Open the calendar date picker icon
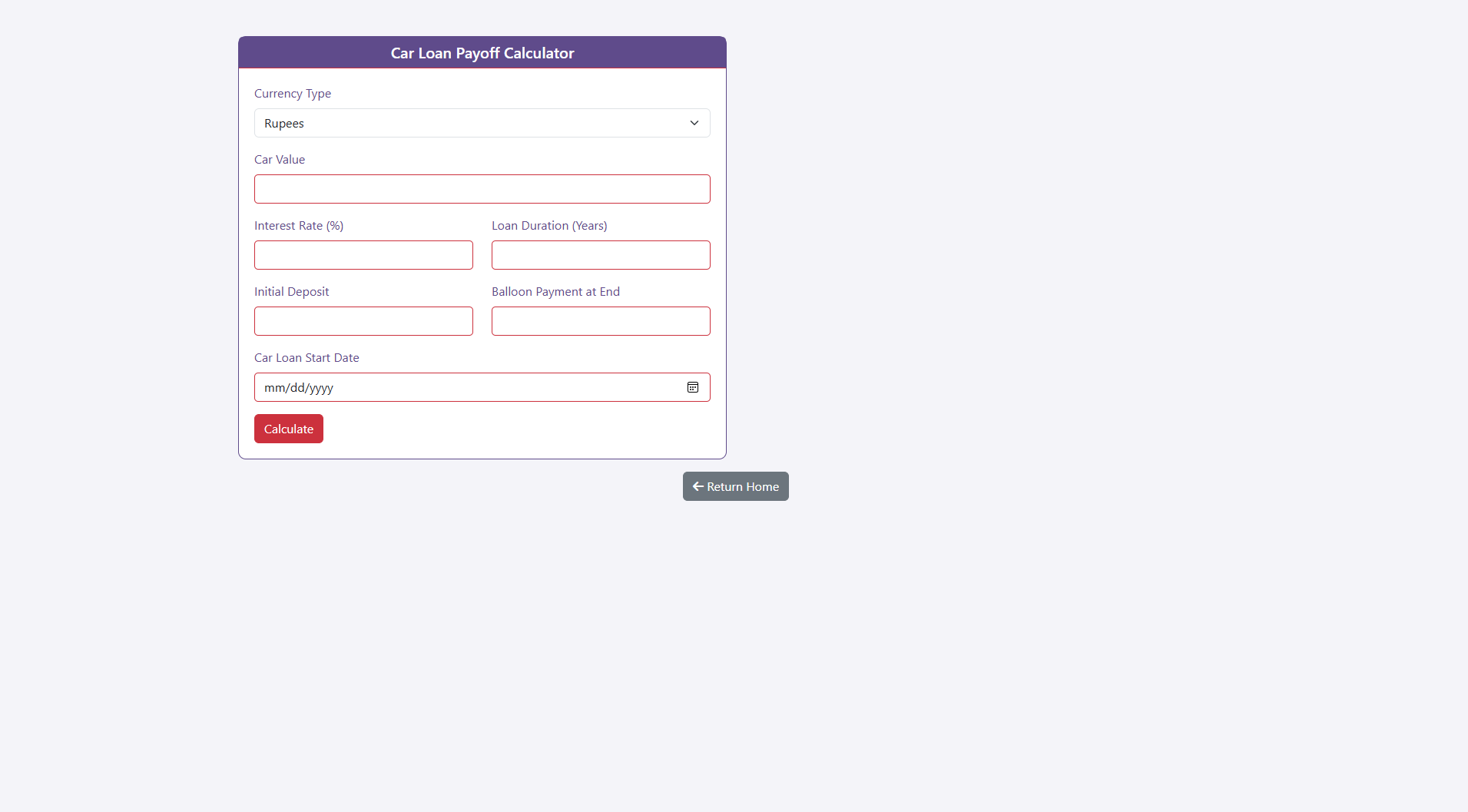The width and height of the screenshot is (1468, 812). click(x=692, y=387)
